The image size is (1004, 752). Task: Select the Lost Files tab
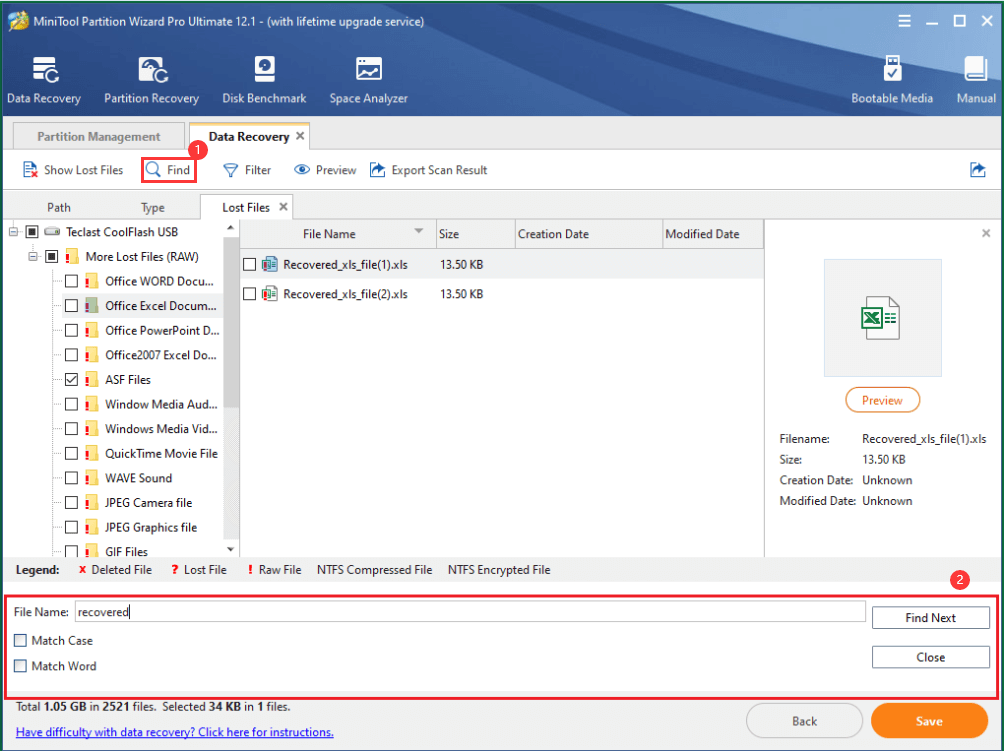246,207
